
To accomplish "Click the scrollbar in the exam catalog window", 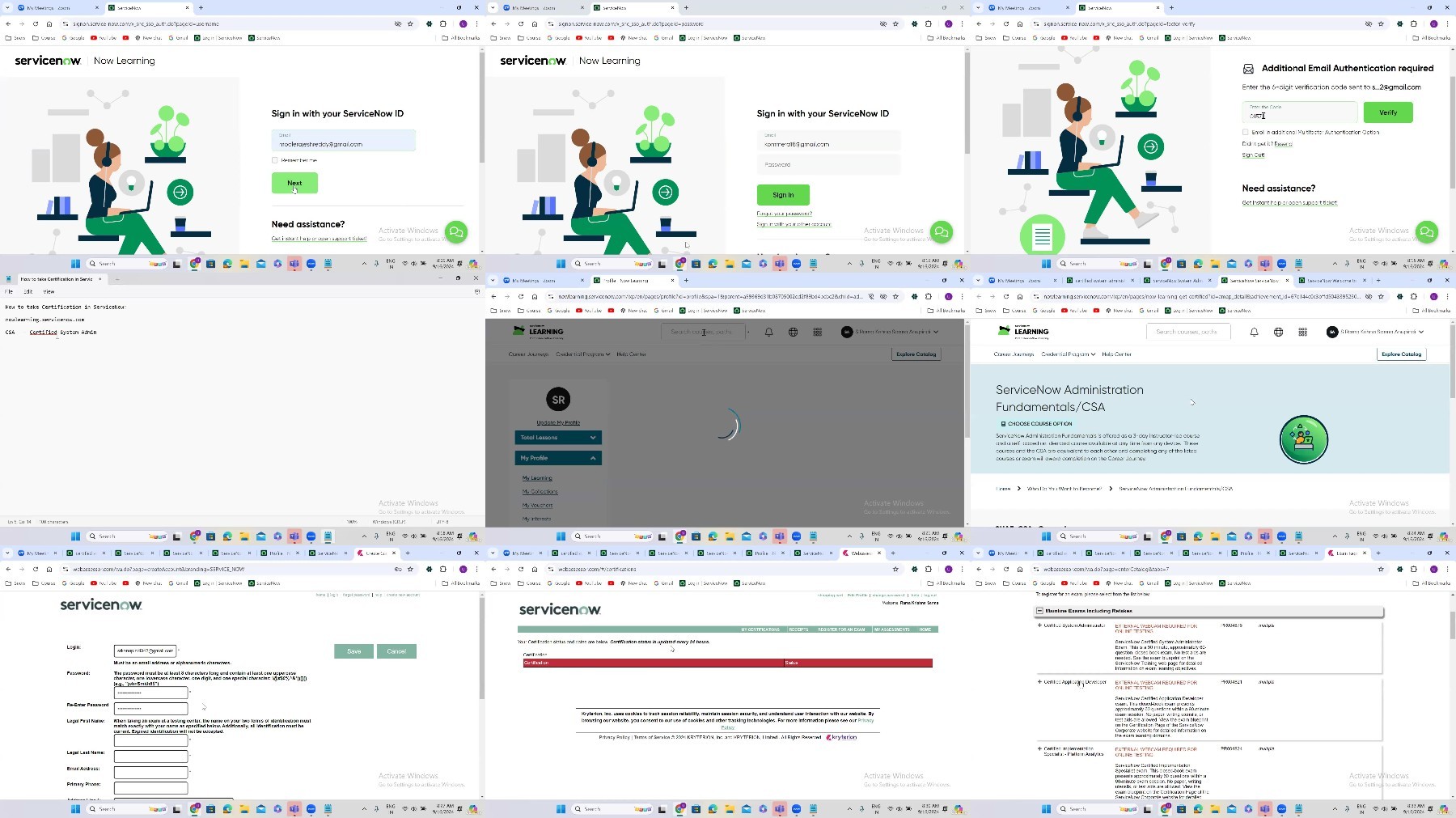I will coord(1453,625).
